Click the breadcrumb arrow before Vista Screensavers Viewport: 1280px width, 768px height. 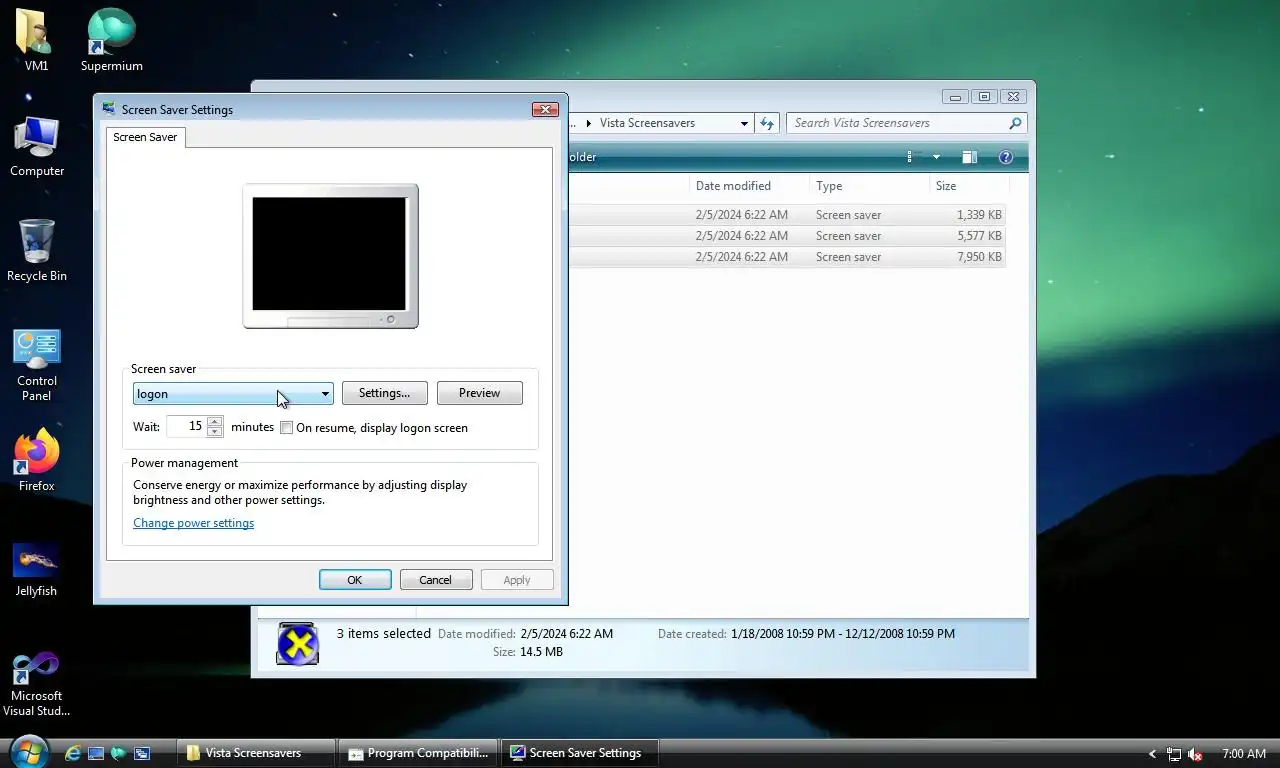click(x=589, y=123)
